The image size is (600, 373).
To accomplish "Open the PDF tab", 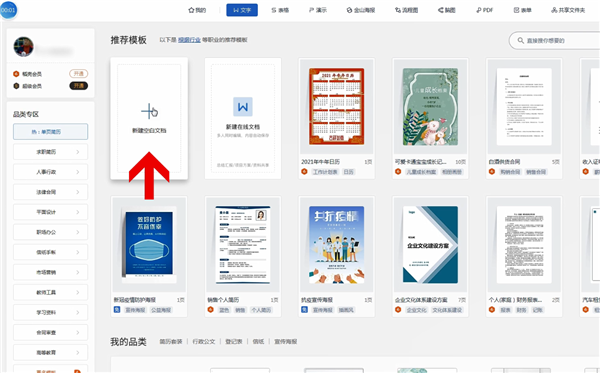I will click(x=484, y=10).
